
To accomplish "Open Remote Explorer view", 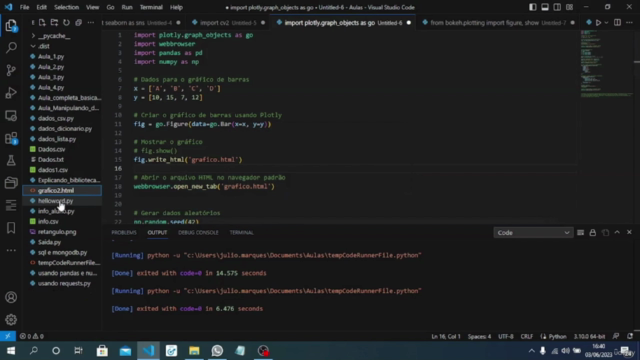I will pyautogui.click(x=11, y=116).
